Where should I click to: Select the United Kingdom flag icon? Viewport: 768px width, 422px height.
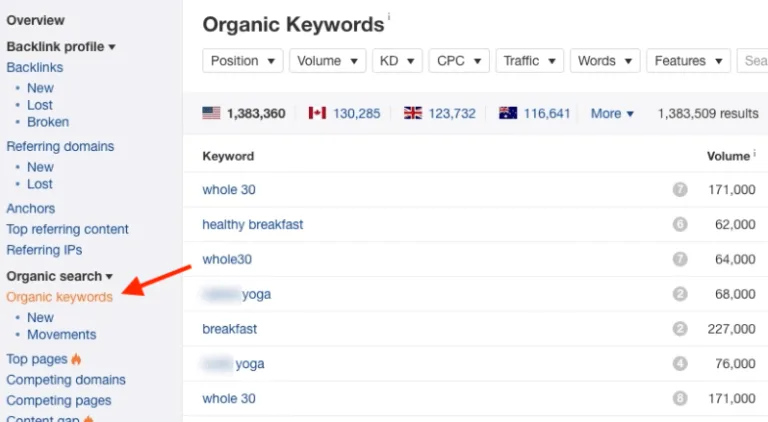pyautogui.click(x=412, y=114)
